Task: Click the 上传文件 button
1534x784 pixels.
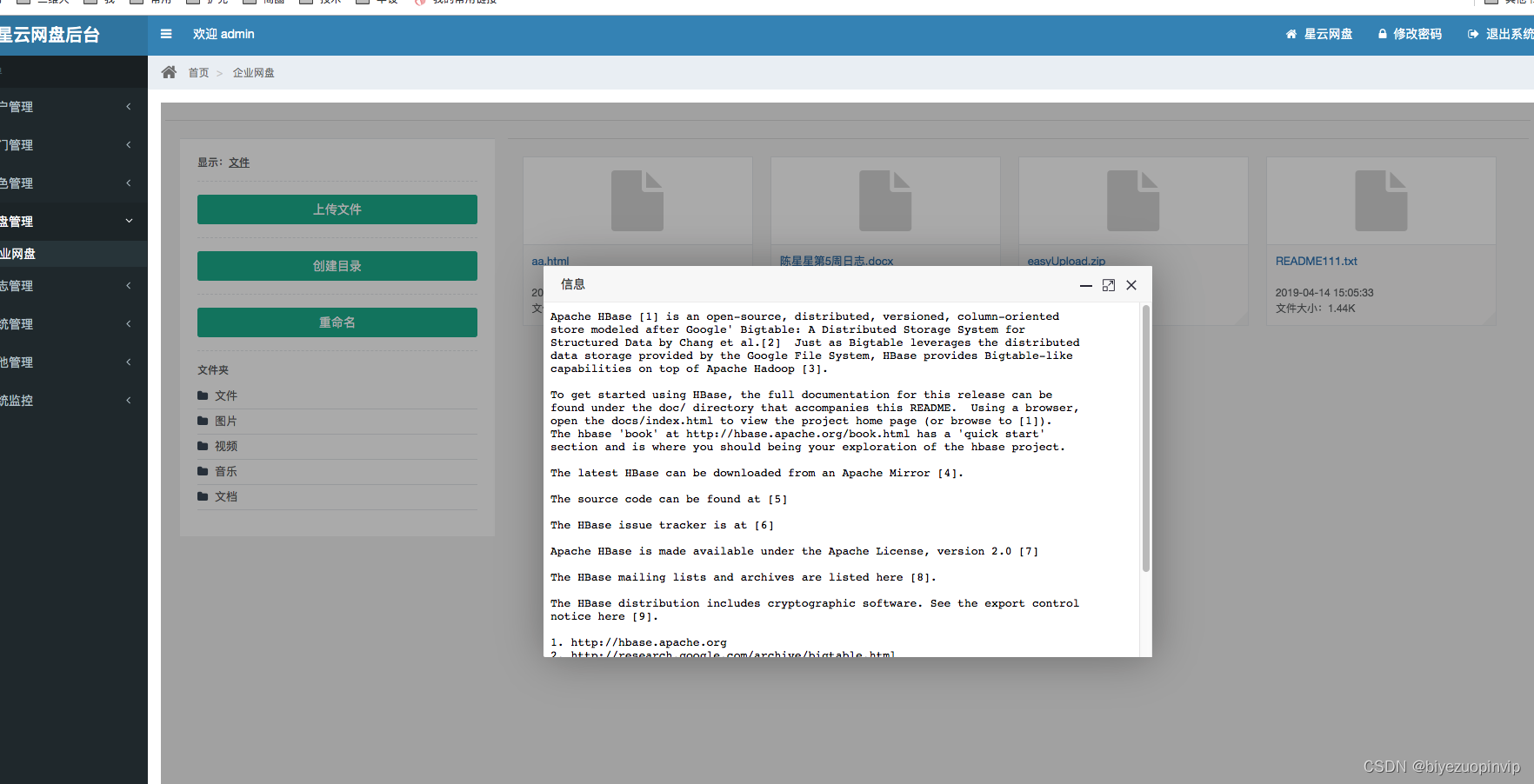Action: (337, 209)
